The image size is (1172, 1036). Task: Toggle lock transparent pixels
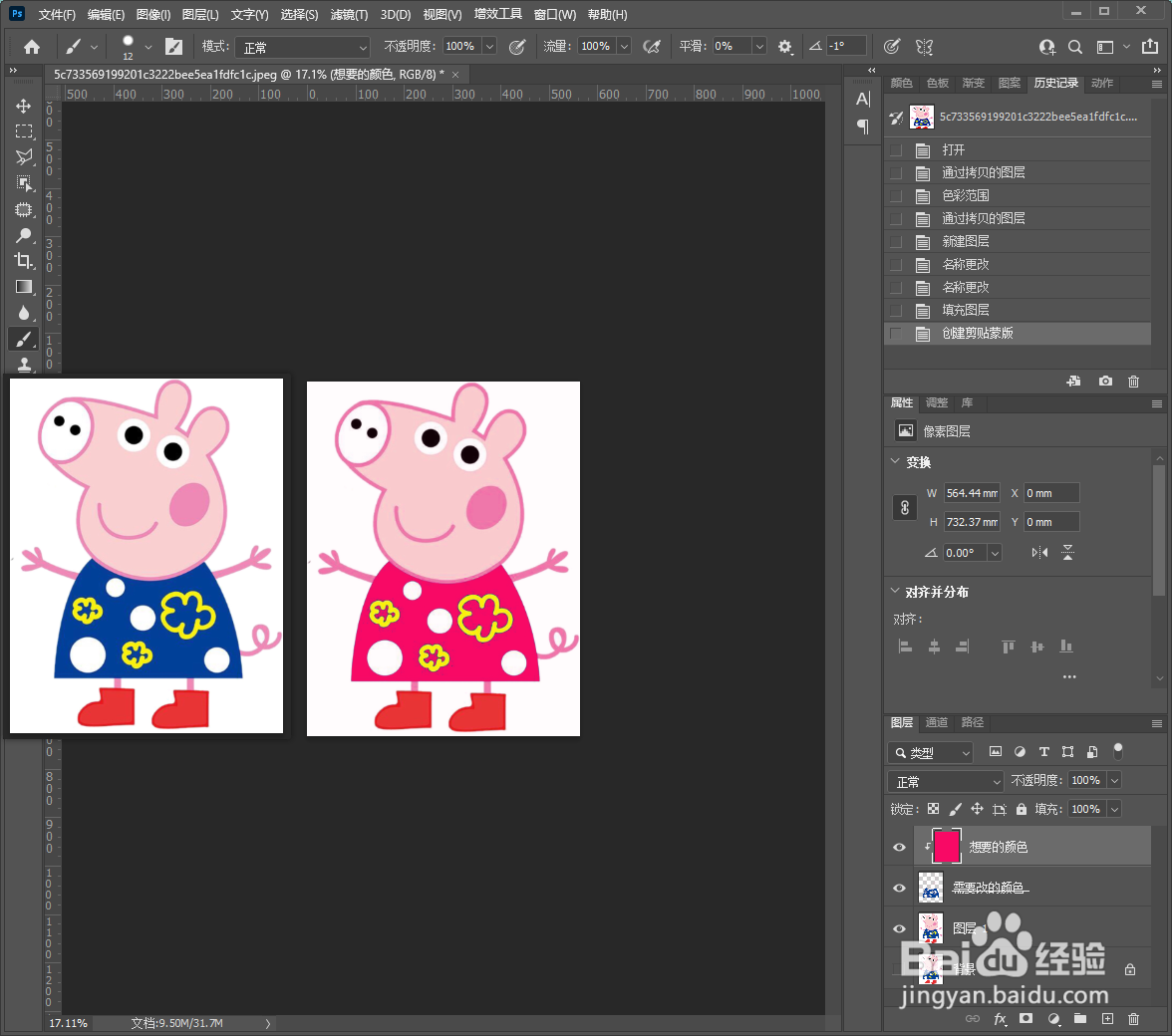(933, 809)
